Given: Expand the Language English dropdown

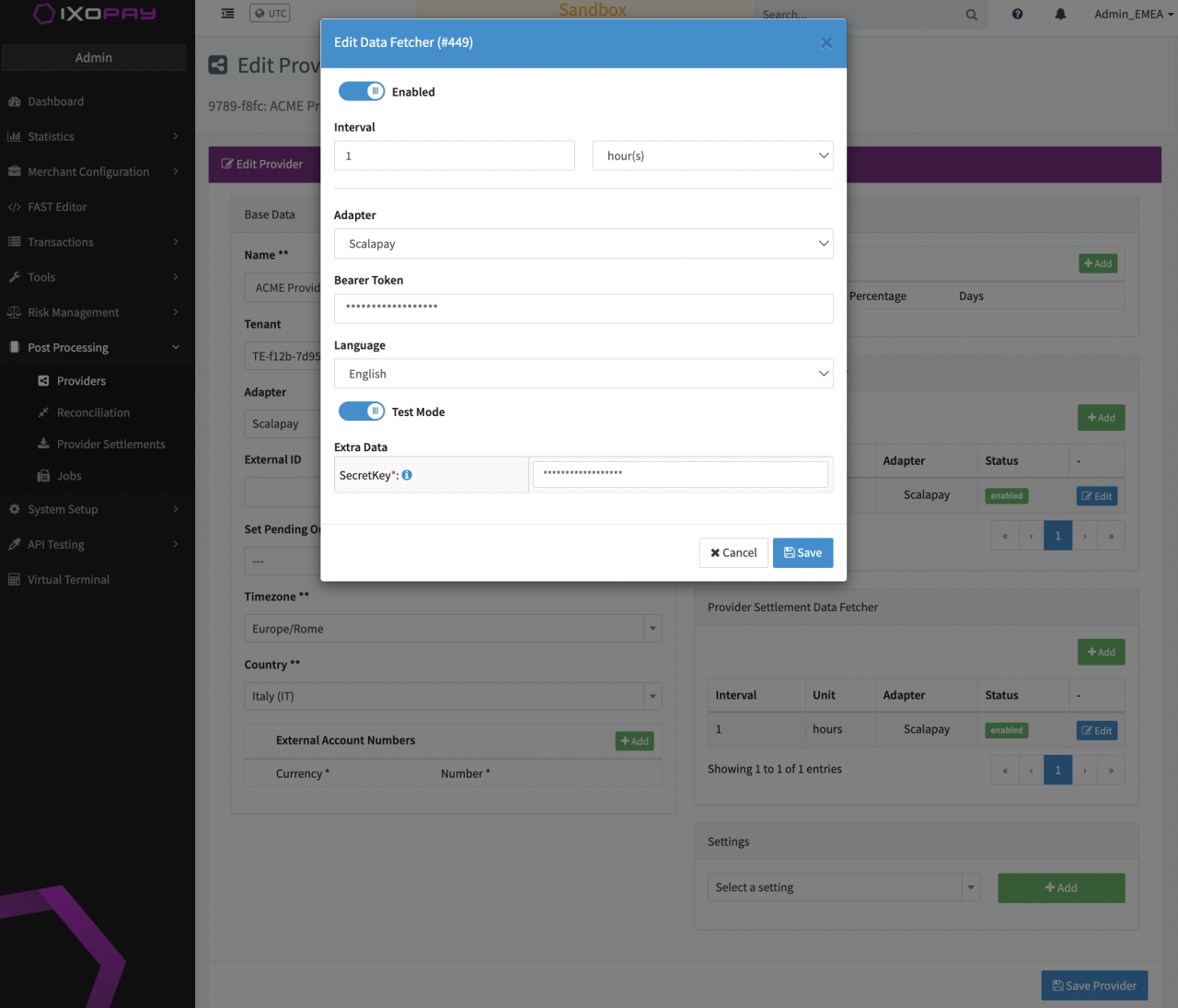Looking at the screenshot, I should (583, 374).
